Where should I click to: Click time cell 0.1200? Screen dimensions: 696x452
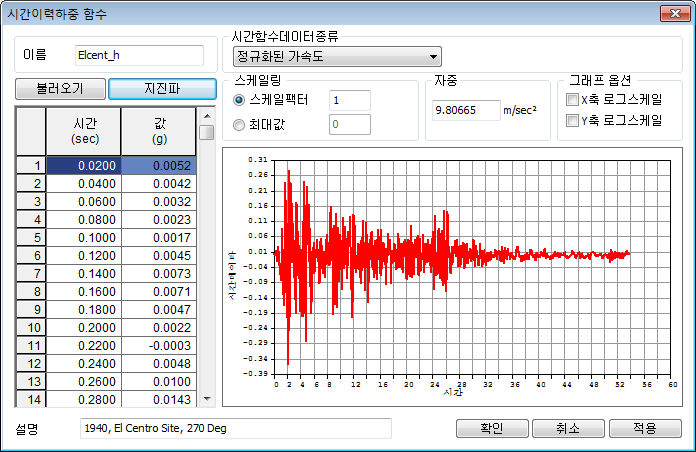pyautogui.click(x=83, y=256)
